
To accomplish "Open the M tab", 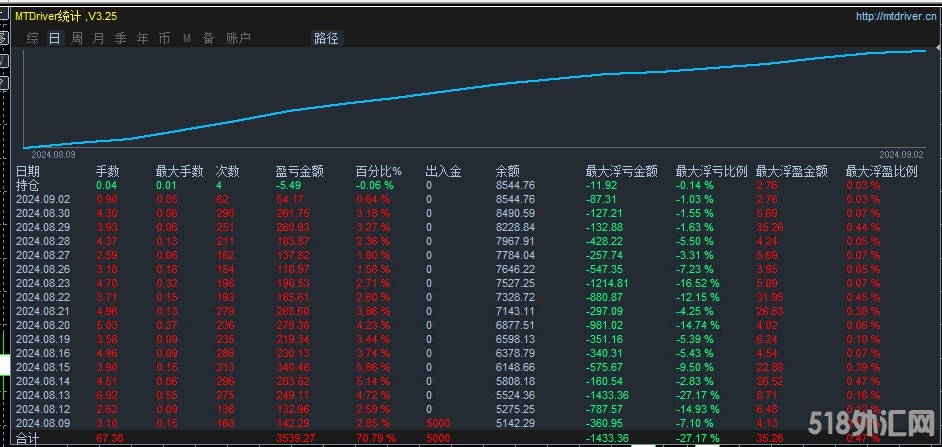I will pyautogui.click(x=187, y=38).
